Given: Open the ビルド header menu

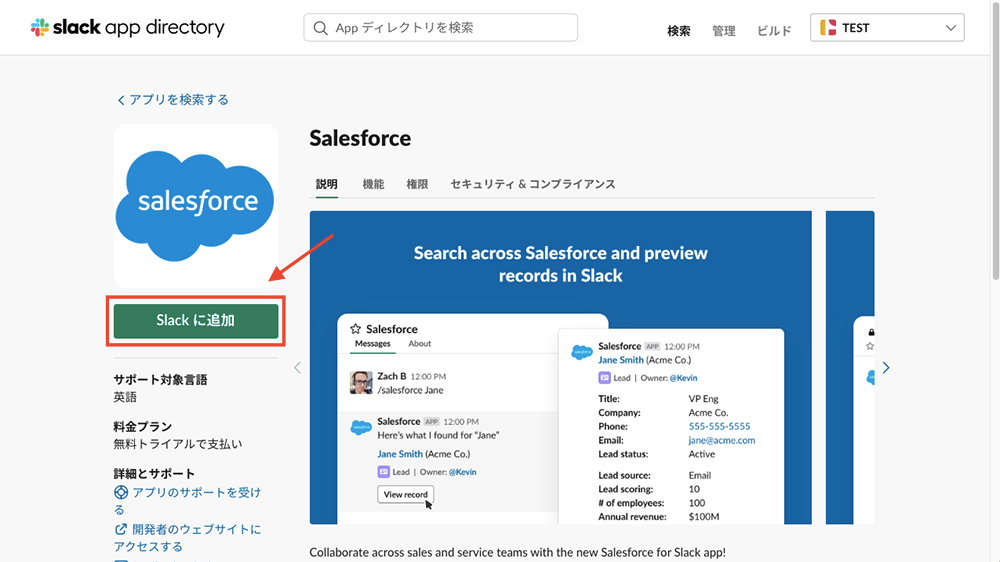Looking at the screenshot, I should coord(774,31).
